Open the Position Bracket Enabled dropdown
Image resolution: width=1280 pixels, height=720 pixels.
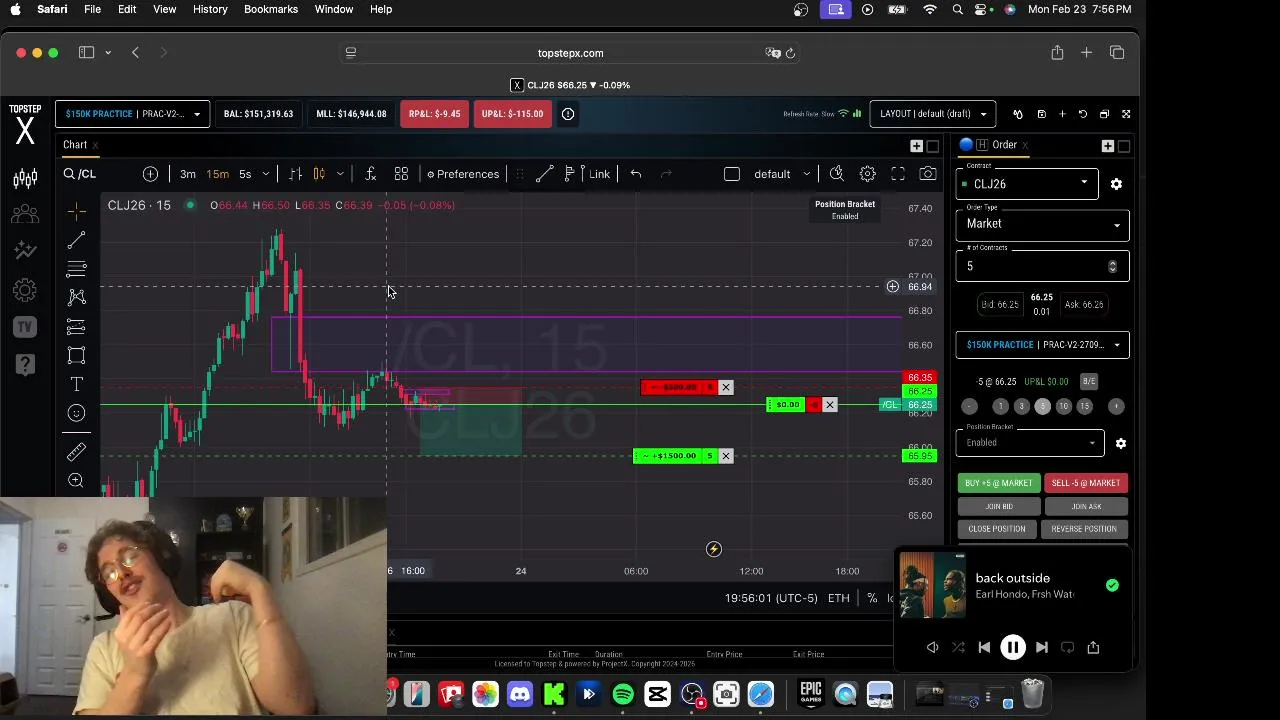tap(1029, 442)
